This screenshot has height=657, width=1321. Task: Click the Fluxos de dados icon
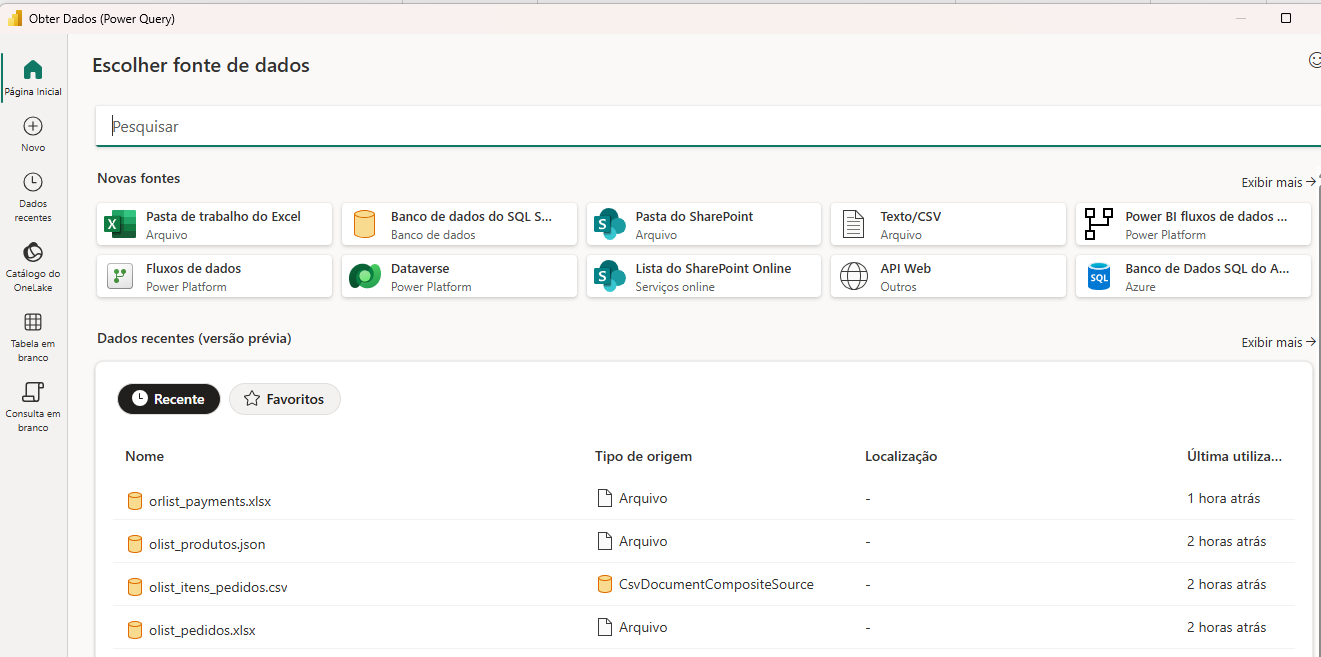coord(120,277)
